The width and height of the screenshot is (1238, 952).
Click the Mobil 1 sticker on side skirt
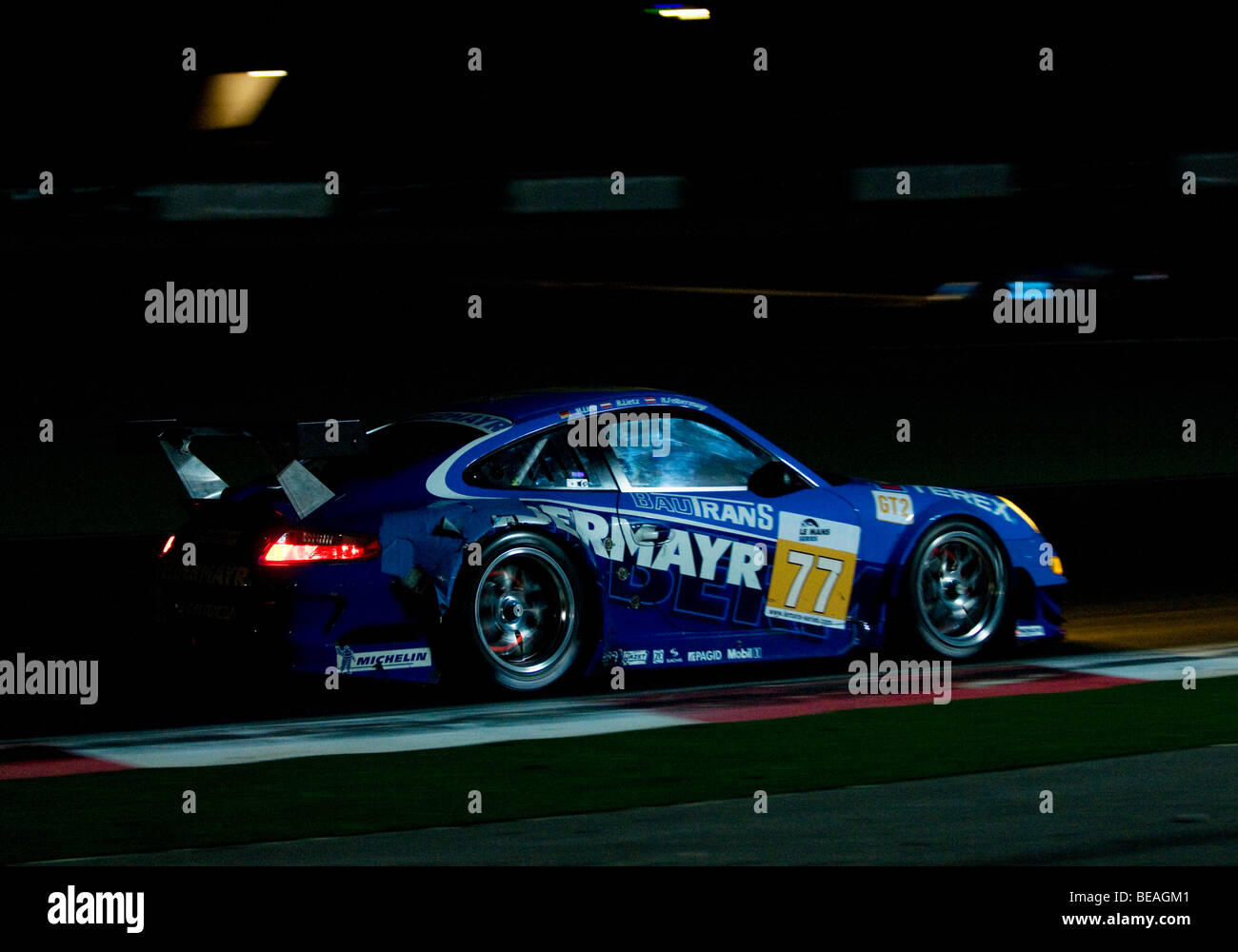click(x=744, y=653)
